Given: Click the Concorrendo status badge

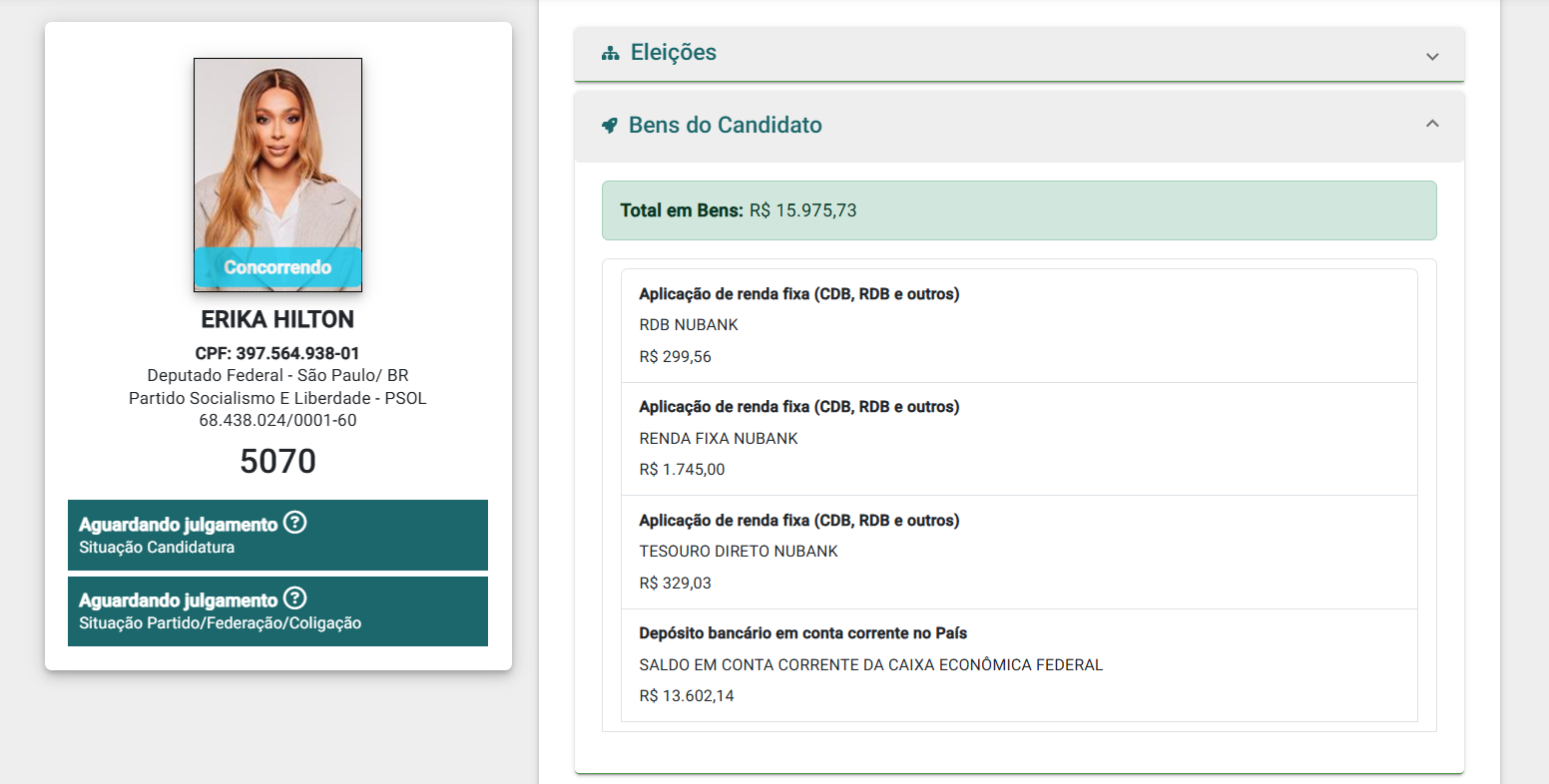Looking at the screenshot, I should [277, 267].
